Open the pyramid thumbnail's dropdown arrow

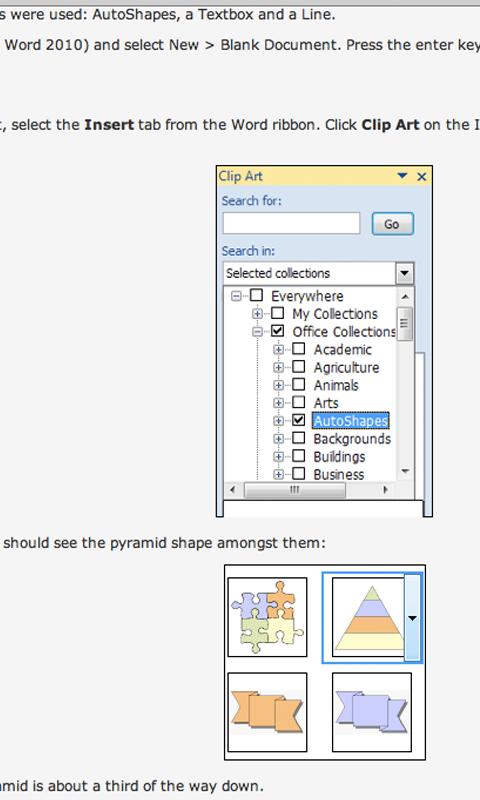coord(412,618)
